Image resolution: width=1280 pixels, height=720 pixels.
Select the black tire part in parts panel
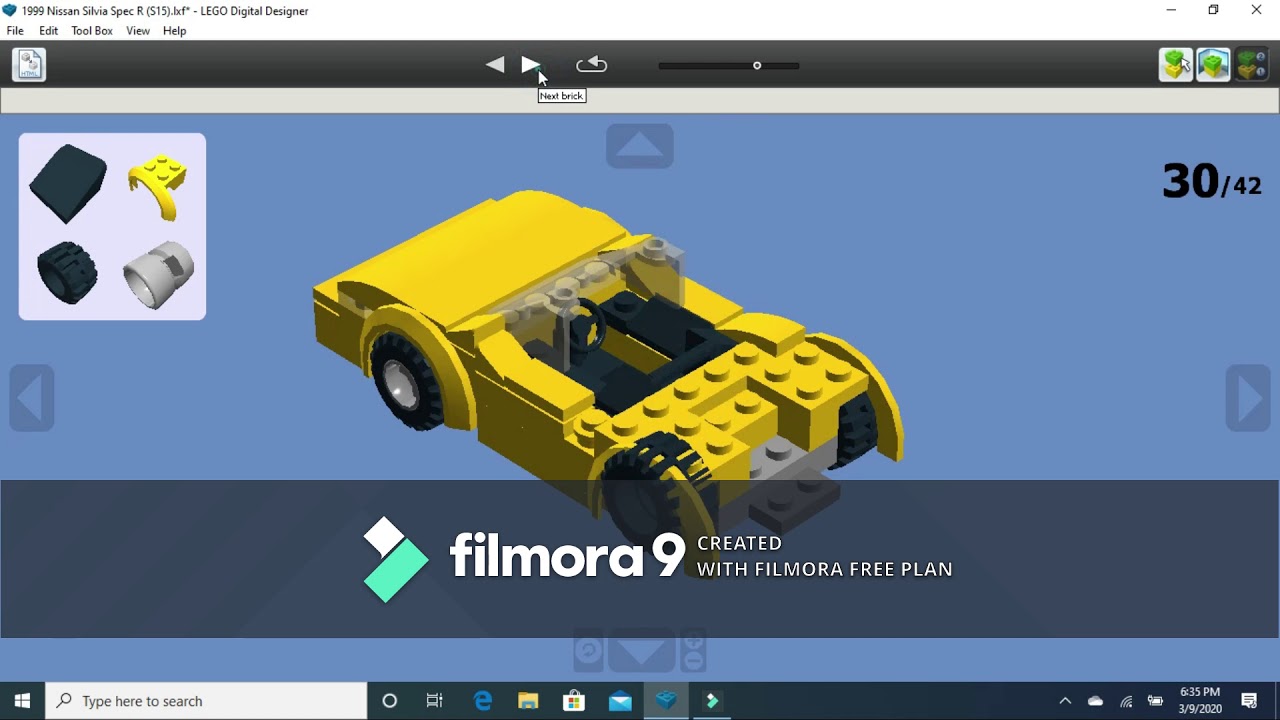tap(68, 272)
